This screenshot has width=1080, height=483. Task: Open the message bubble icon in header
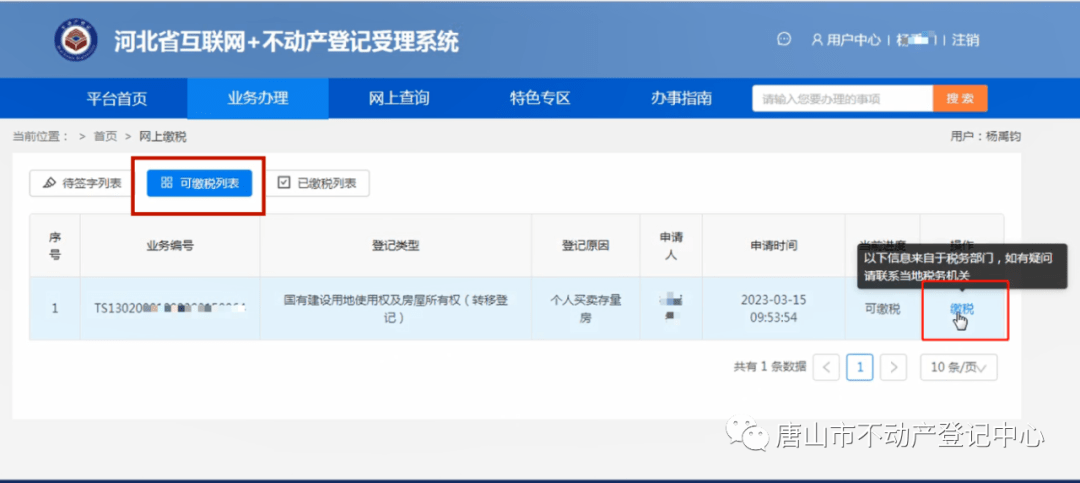784,40
